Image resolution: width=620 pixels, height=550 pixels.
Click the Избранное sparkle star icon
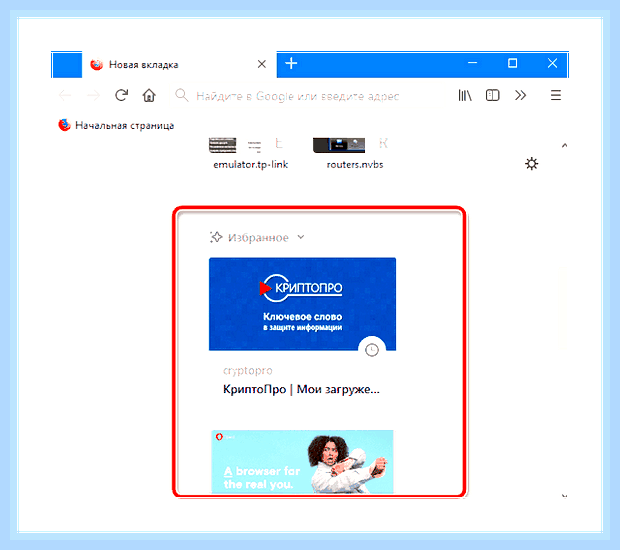click(216, 237)
